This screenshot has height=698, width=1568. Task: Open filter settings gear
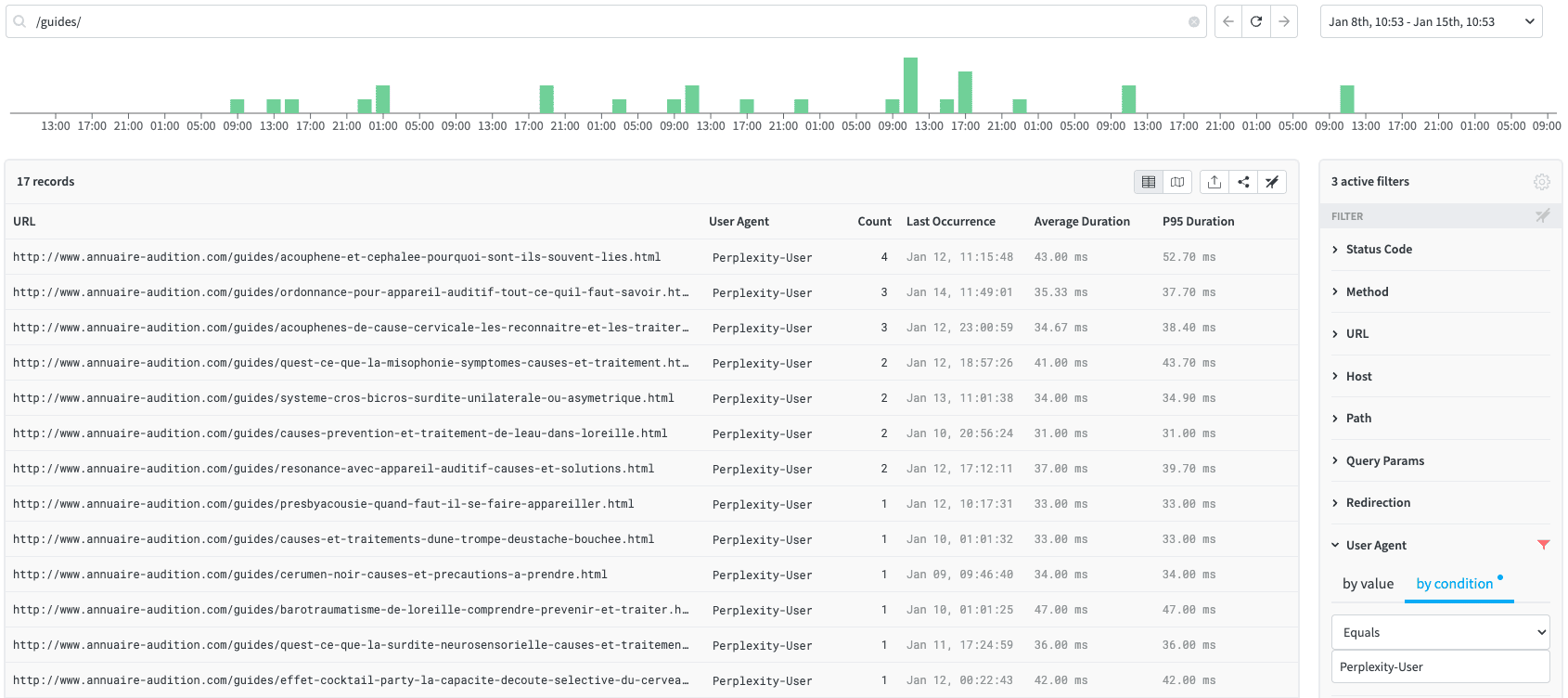coord(1542,182)
